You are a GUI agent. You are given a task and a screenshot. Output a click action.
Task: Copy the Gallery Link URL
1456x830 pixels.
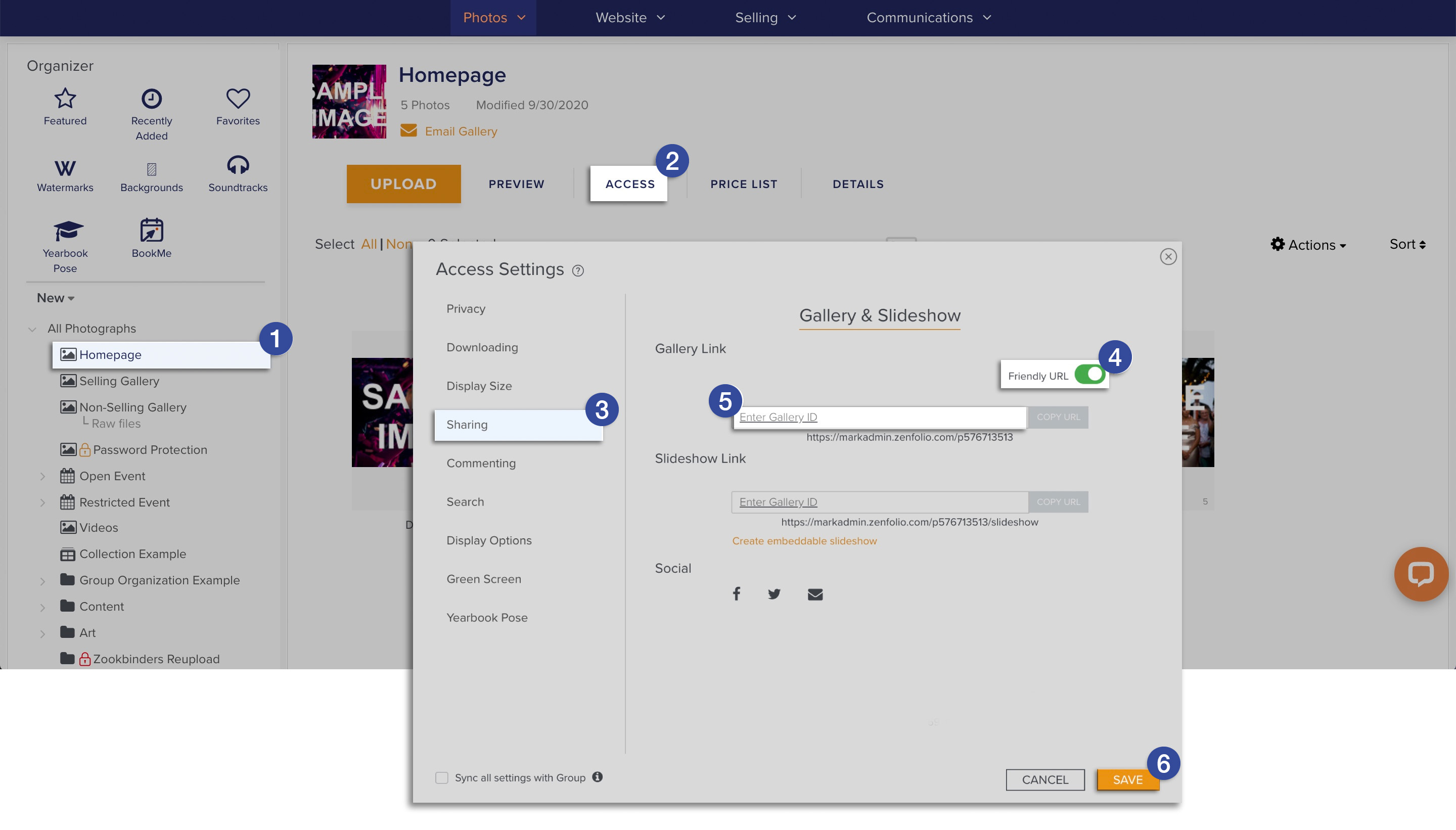(1058, 417)
